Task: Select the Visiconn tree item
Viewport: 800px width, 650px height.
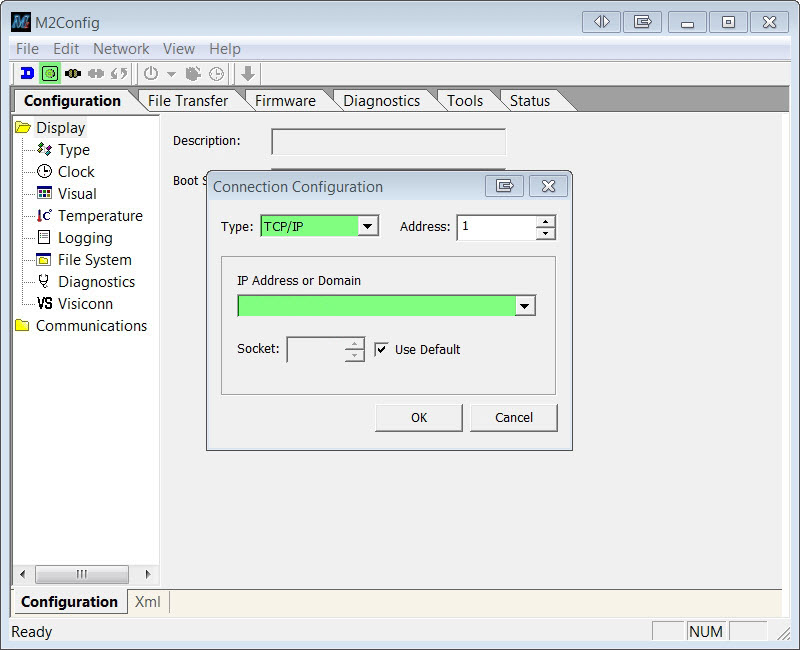Action: click(85, 304)
